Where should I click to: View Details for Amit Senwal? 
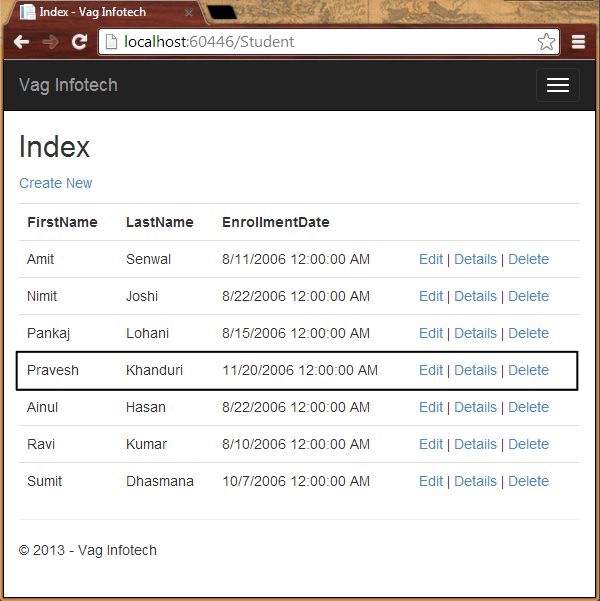(x=475, y=259)
